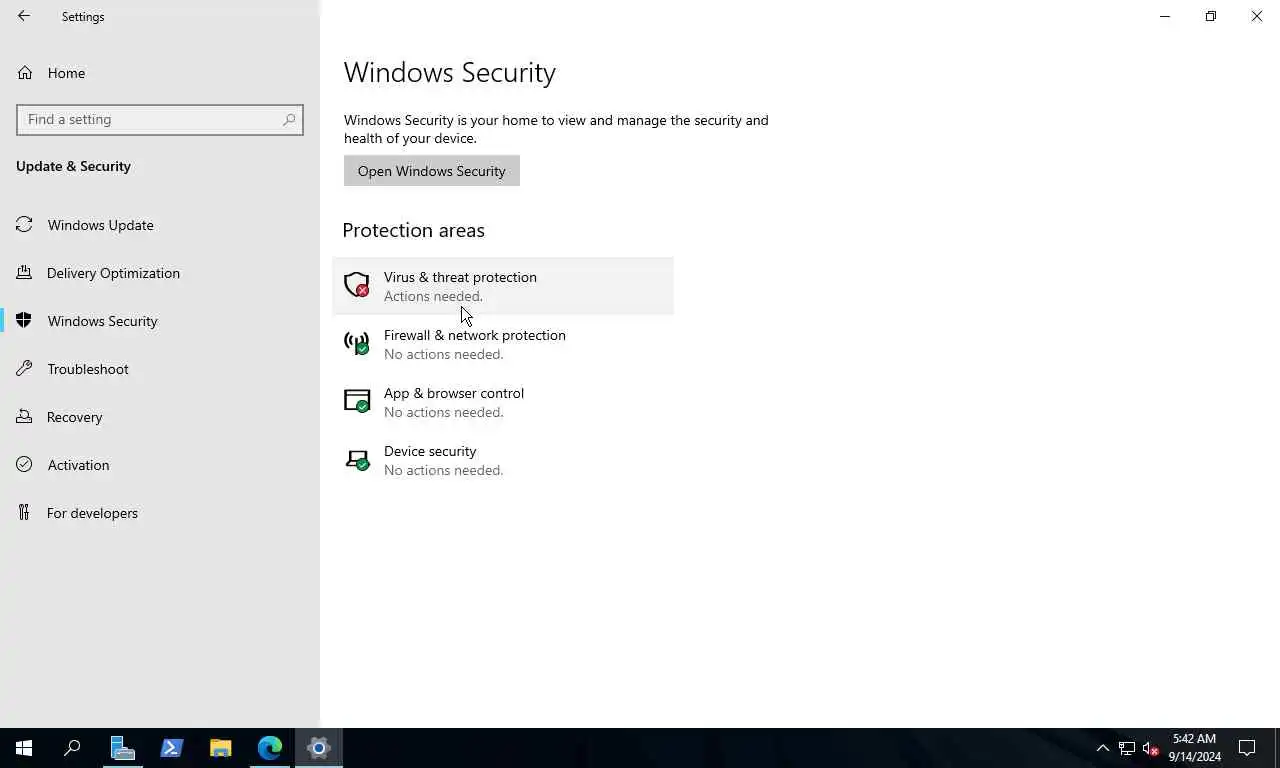This screenshot has width=1280, height=768.
Task: Open Firewall & network protection link
Action: click(503, 344)
